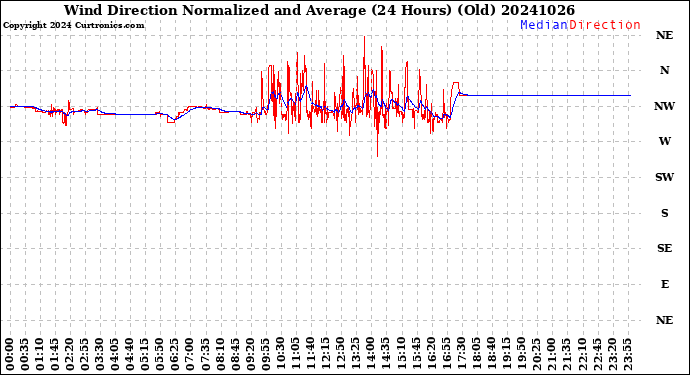The image size is (690, 375).
Task: Click the '00:00' time label
Action: (10, 354)
